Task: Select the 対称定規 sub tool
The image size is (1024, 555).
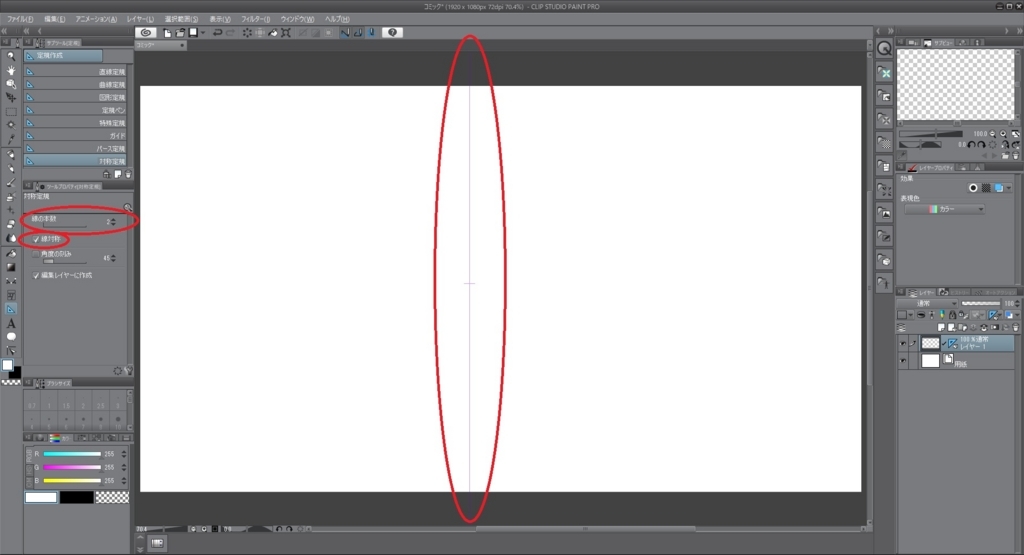Action: point(76,161)
